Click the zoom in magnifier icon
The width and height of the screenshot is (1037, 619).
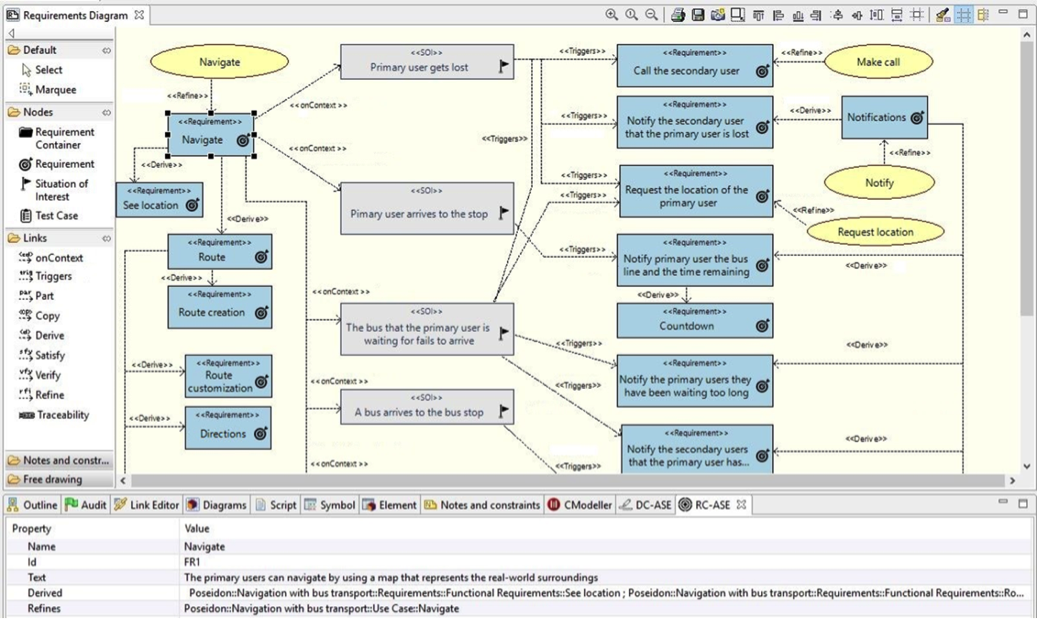(611, 15)
